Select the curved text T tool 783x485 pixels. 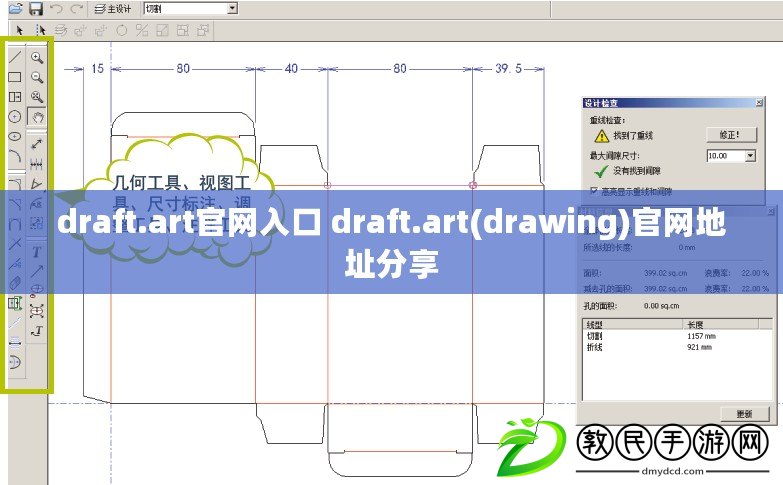[x=36, y=331]
